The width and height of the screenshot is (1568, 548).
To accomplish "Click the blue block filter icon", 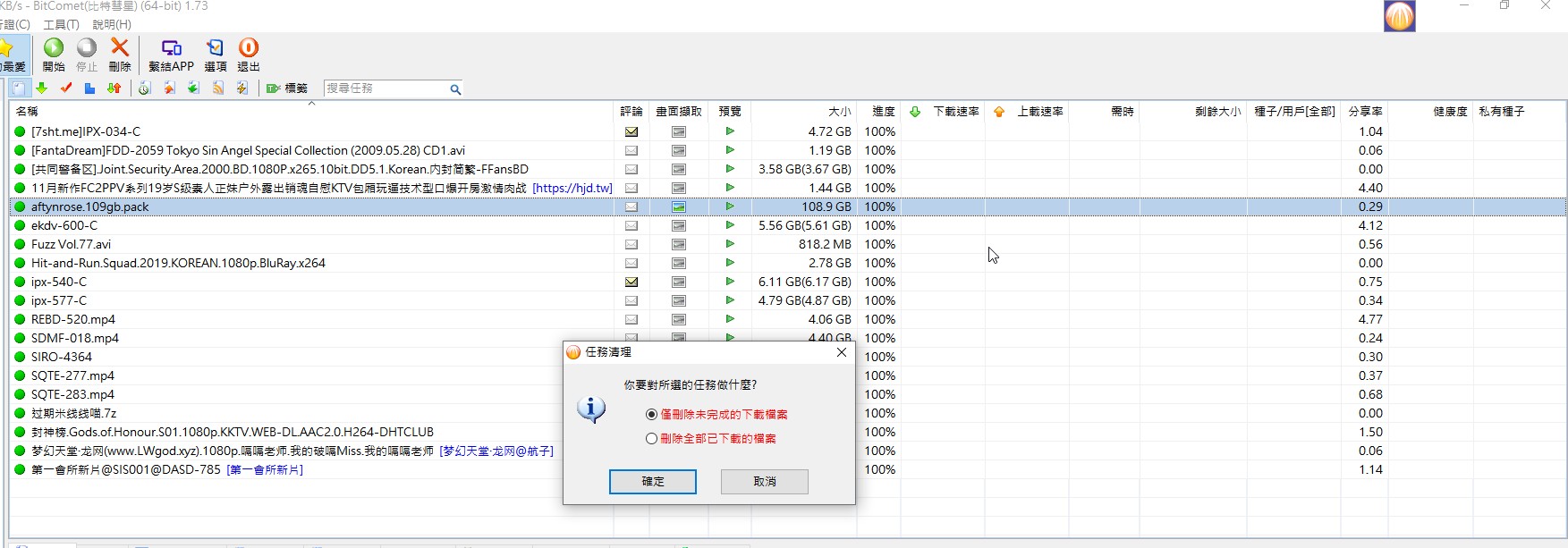I will [x=89, y=89].
